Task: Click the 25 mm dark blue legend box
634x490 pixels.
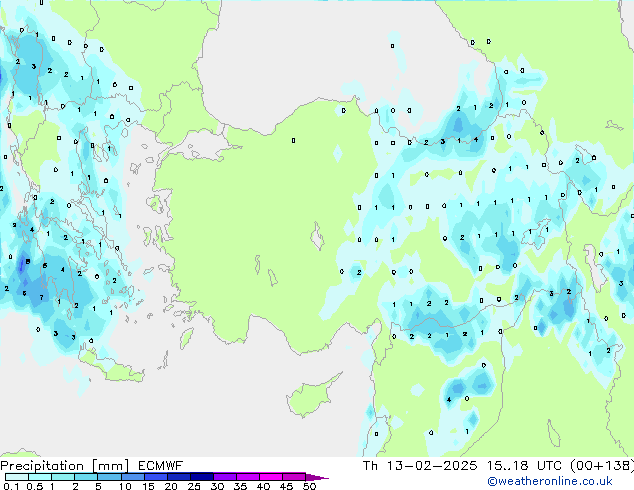Action: tap(201, 477)
